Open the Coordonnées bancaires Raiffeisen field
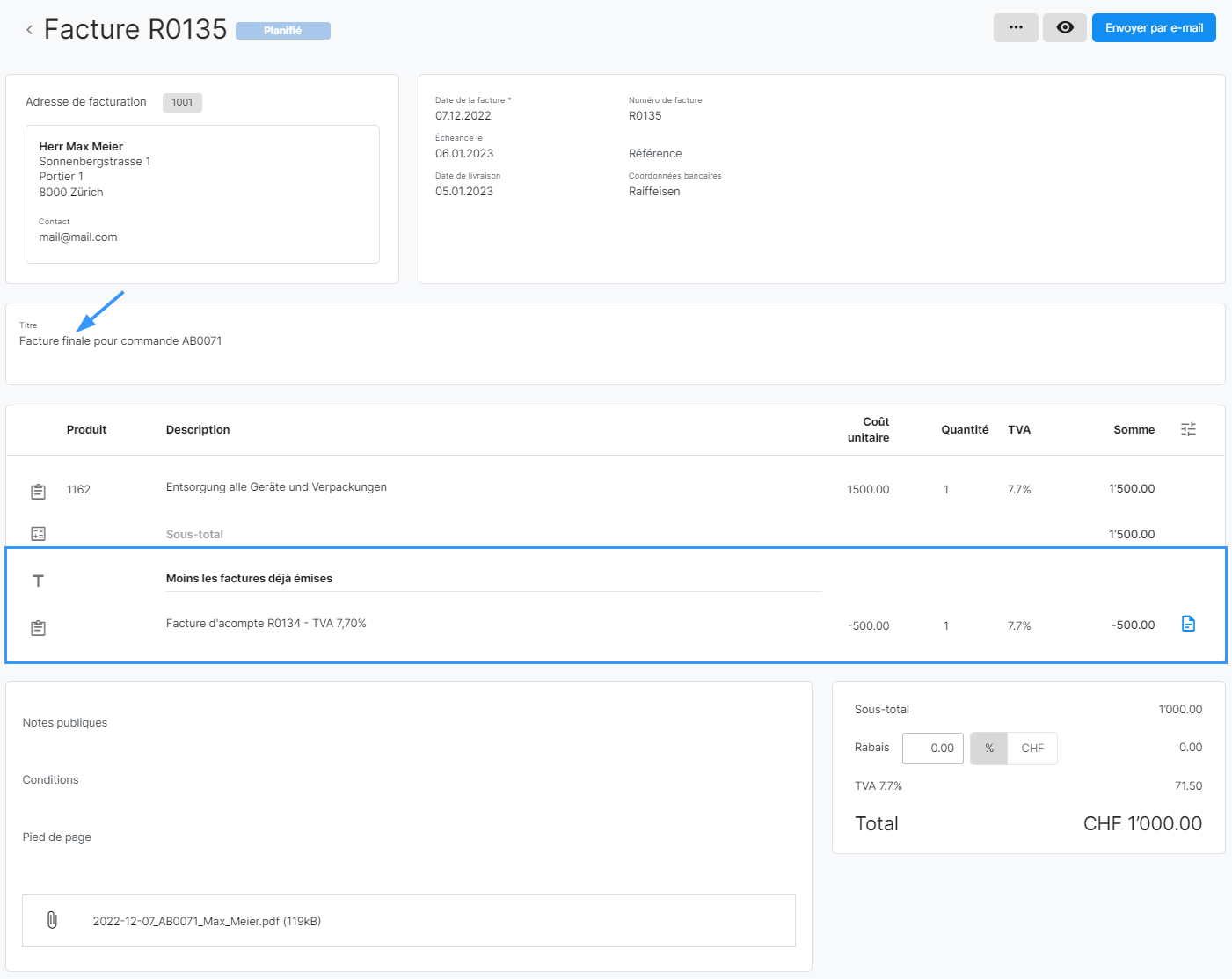The image size is (1232, 979). click(654, 192)
